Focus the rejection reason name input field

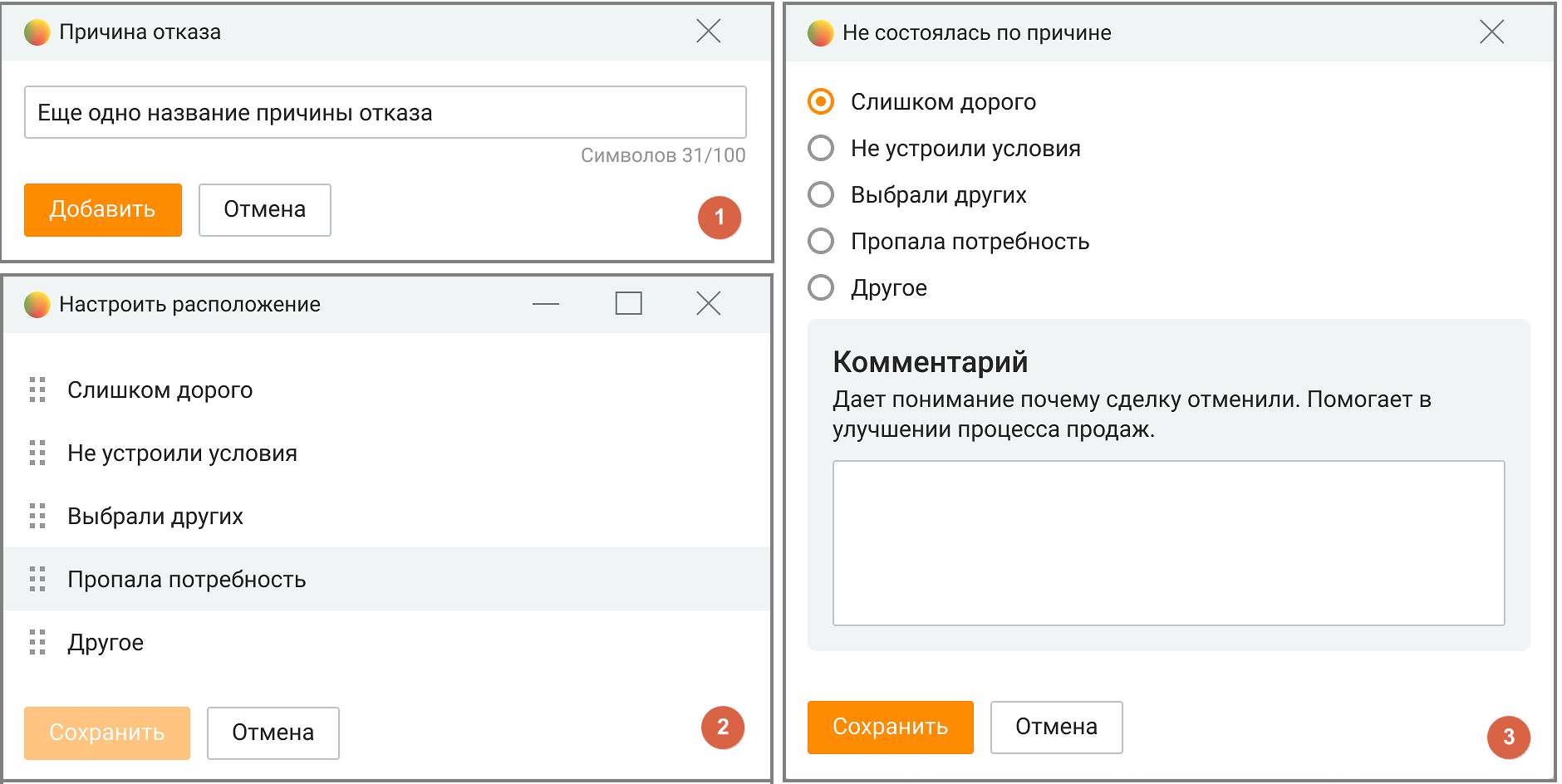[386, 112]
